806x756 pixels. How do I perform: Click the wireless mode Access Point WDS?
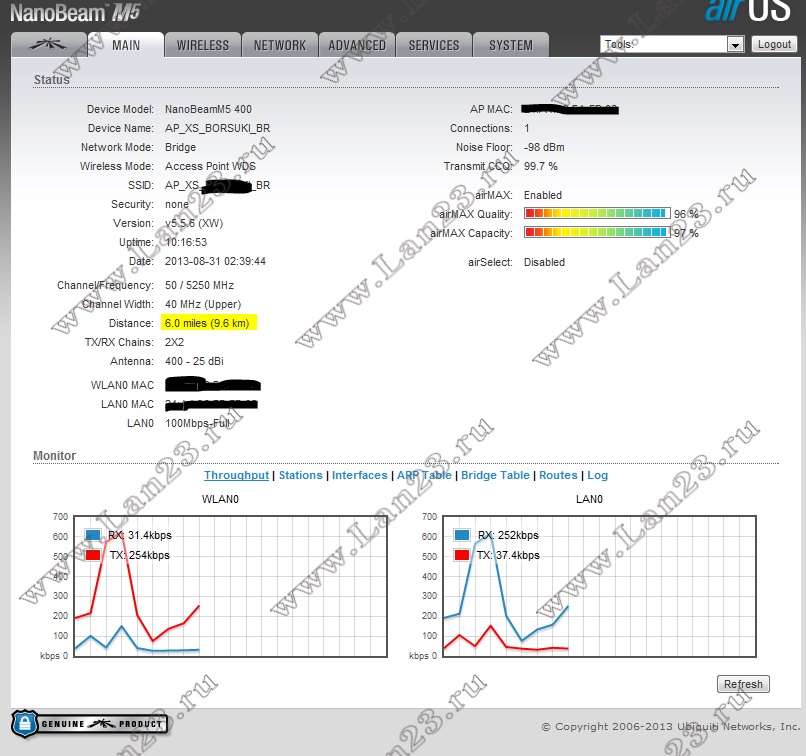[x=210, y=166]
